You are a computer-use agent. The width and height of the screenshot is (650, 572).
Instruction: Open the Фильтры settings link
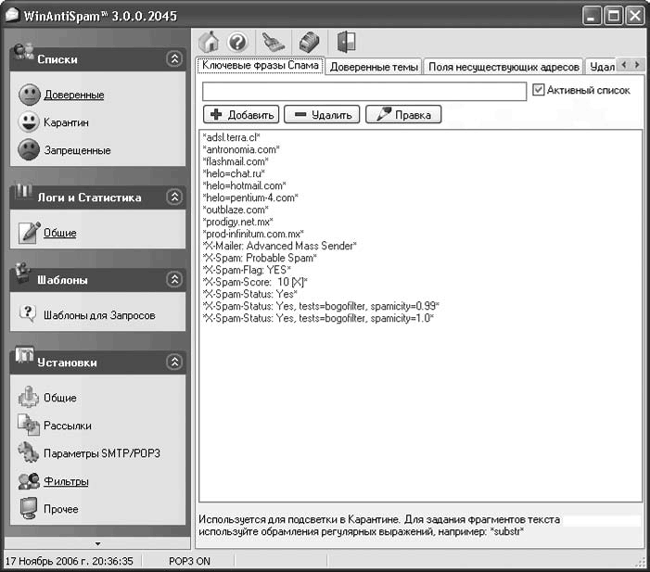tap(66, 481)
